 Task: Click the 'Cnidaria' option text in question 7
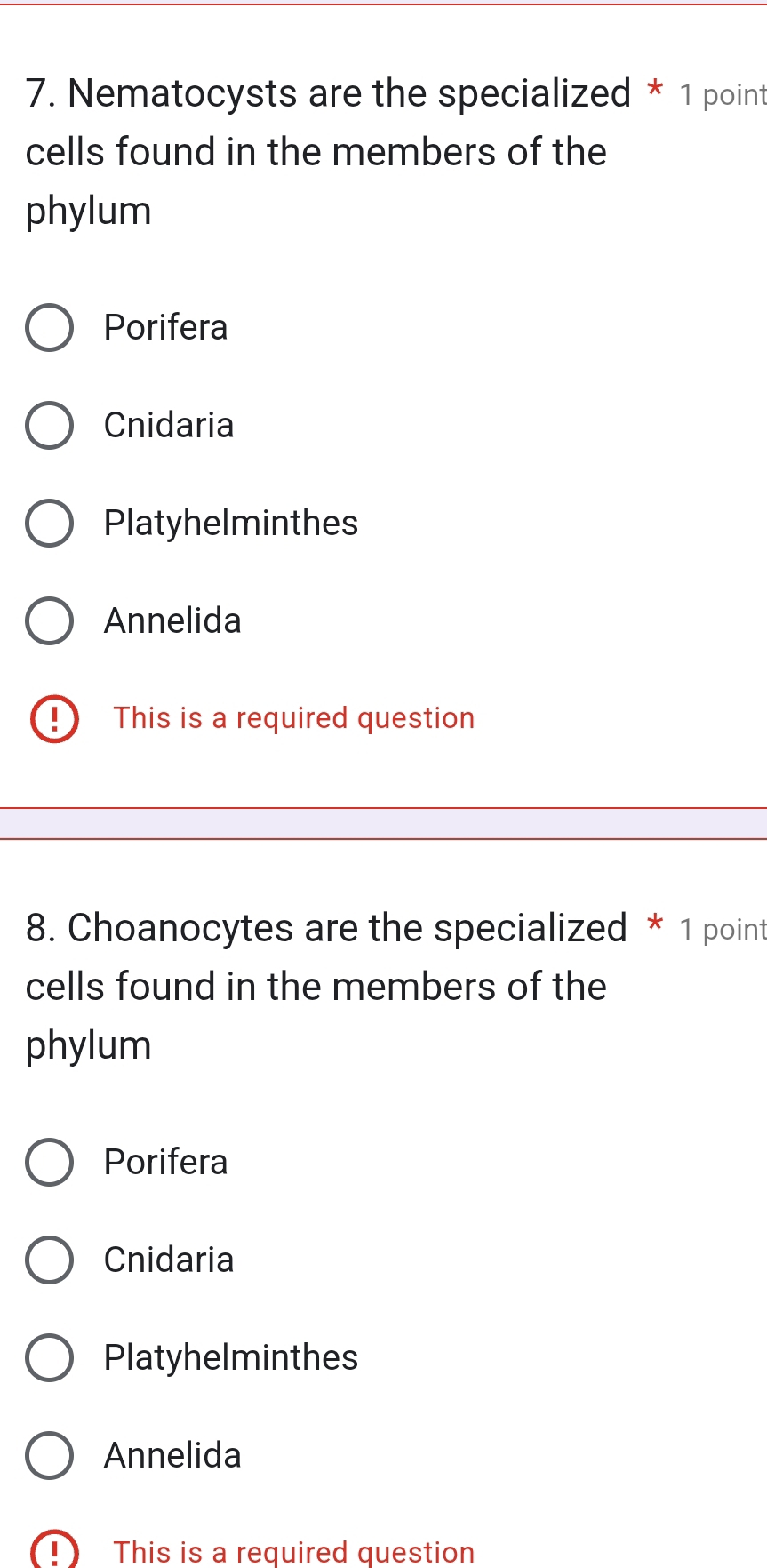click(169, 426)
